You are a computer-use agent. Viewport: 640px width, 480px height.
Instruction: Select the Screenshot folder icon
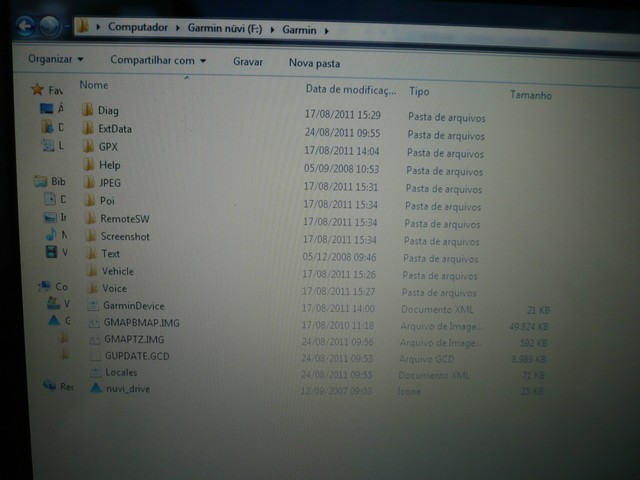click(x=91, y=236)
